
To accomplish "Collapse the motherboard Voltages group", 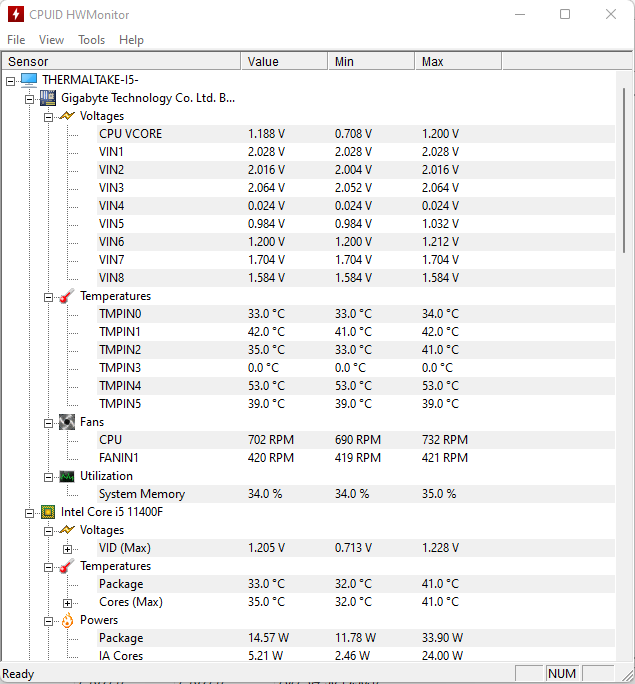I will [x=48, y=117].
